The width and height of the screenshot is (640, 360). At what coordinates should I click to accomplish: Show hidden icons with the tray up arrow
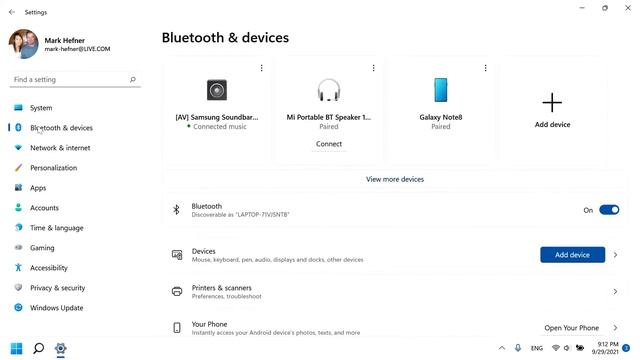click(x=502, y=348)
